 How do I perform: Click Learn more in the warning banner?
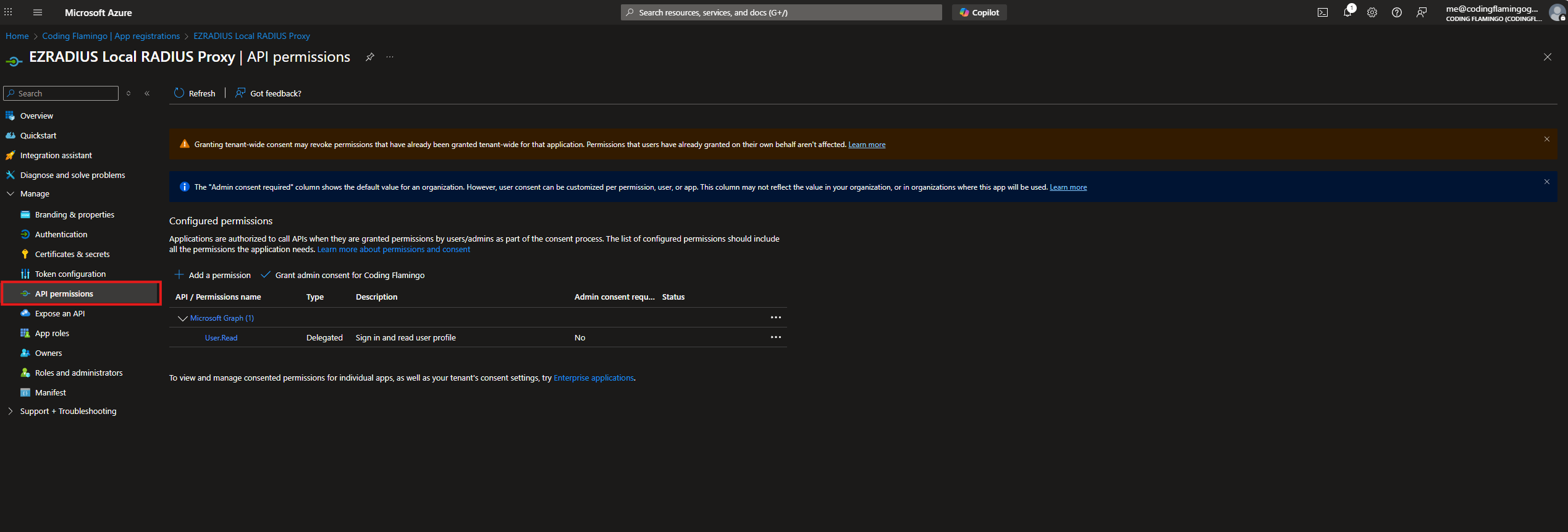(x=867, y=145)
